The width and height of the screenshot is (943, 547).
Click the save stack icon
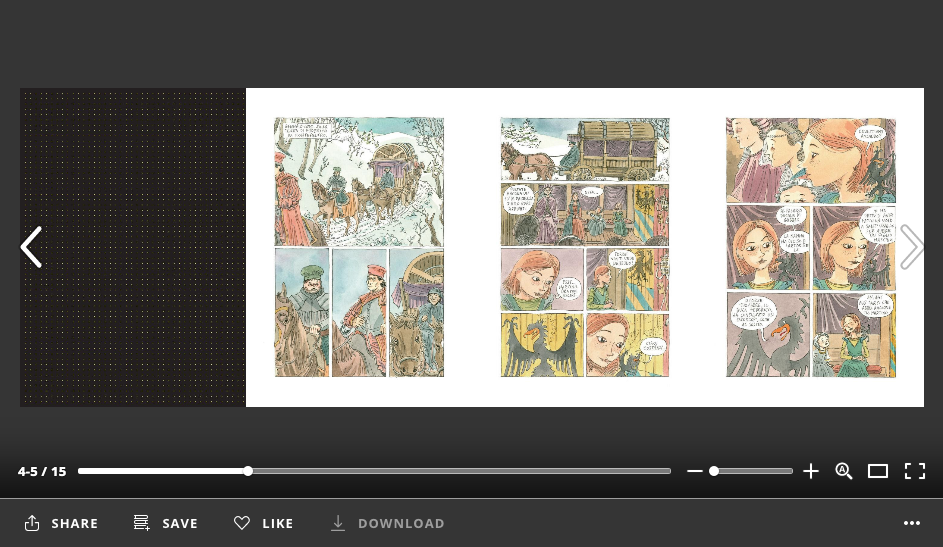pos(141,522)
